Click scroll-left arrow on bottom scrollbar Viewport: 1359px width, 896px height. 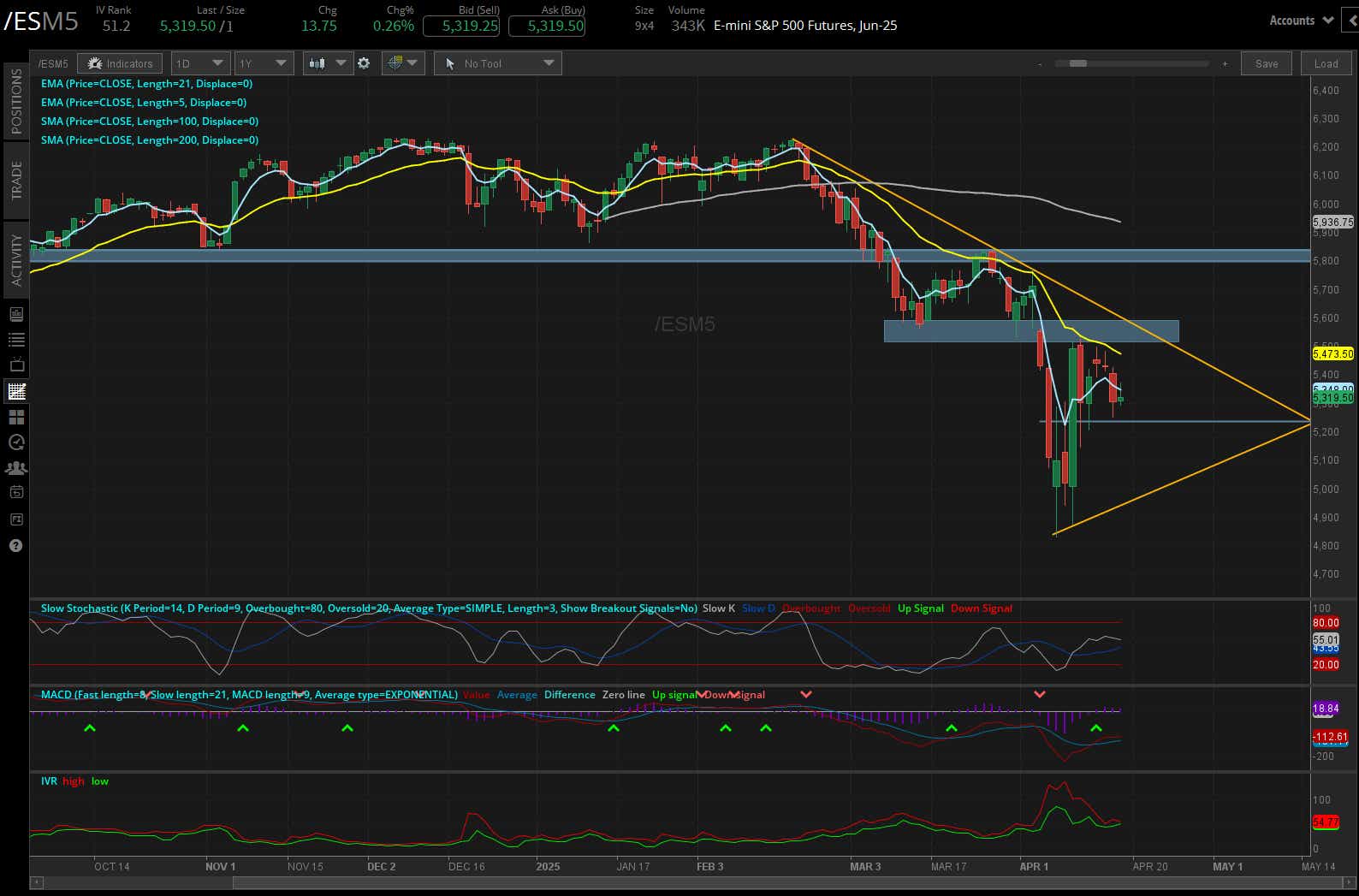tap(36, 881)
